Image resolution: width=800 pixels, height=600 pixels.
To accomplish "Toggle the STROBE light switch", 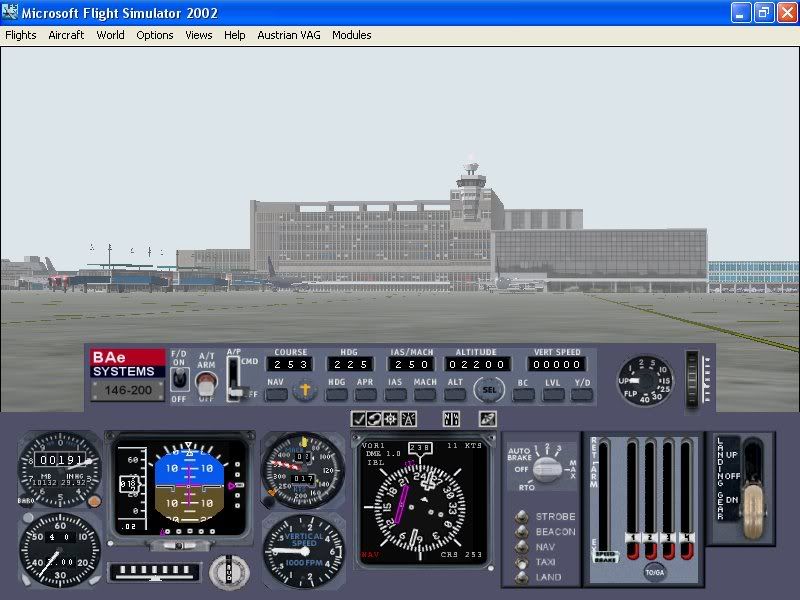I will pyautogui.click(x=525, y=516).
